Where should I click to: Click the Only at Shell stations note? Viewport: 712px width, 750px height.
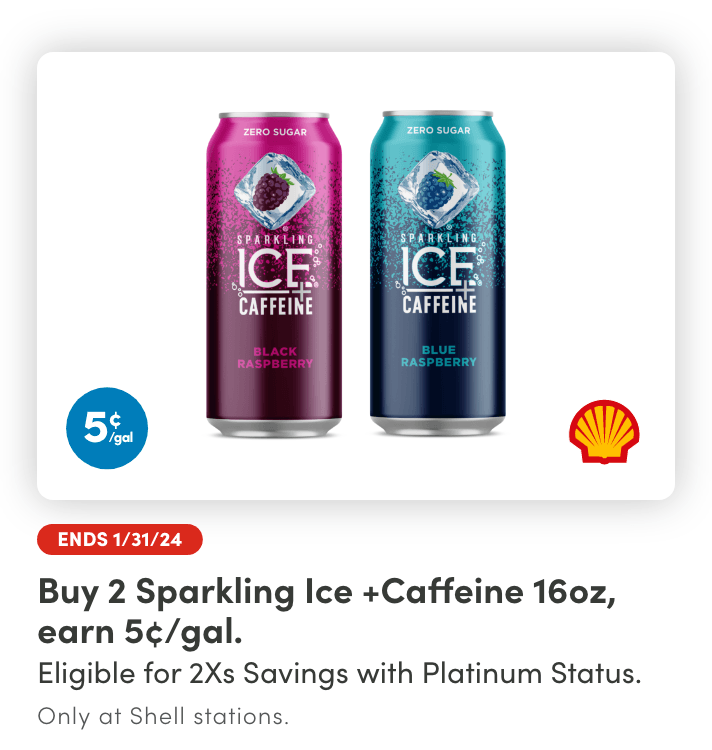pyautogui.click(x=162, y=717)
